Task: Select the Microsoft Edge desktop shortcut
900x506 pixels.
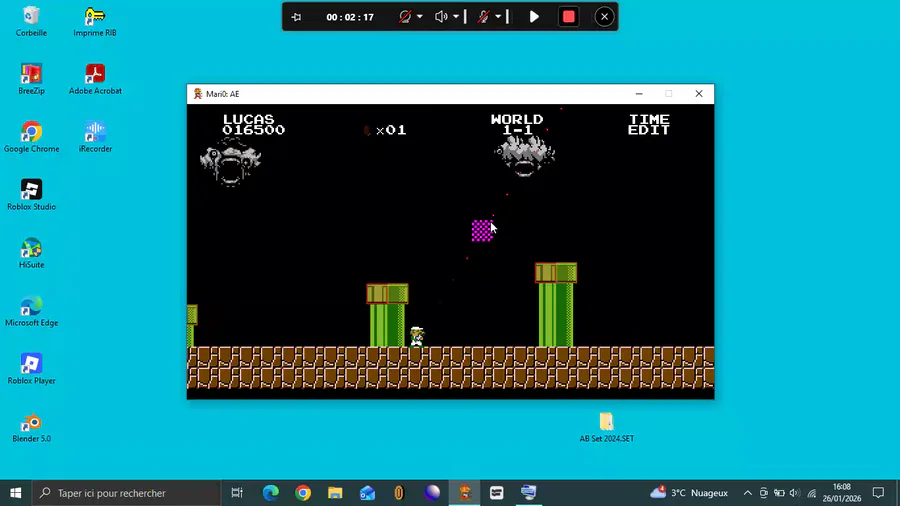Action: point(31,312)
